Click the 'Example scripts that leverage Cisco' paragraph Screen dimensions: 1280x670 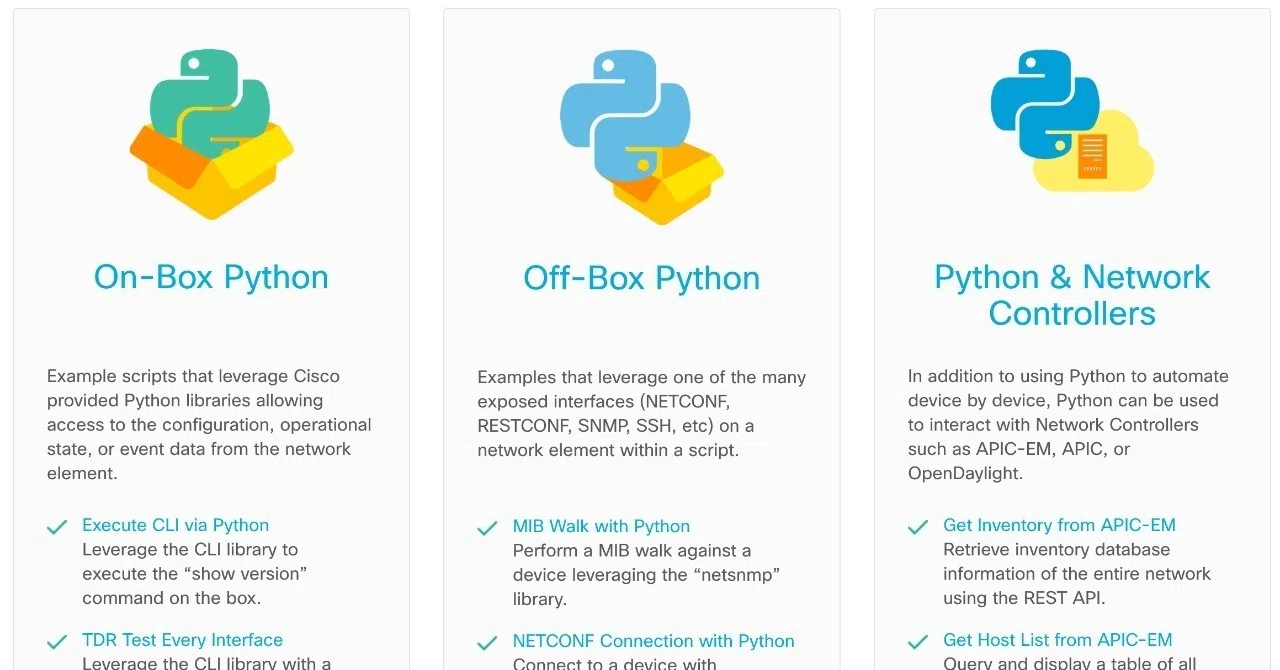(209, 425)
